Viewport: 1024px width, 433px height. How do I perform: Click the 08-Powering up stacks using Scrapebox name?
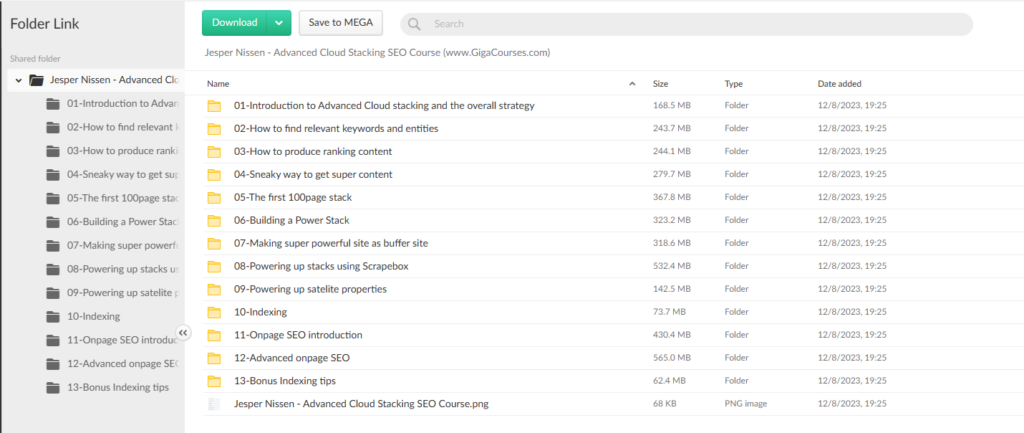click(321, 266)
